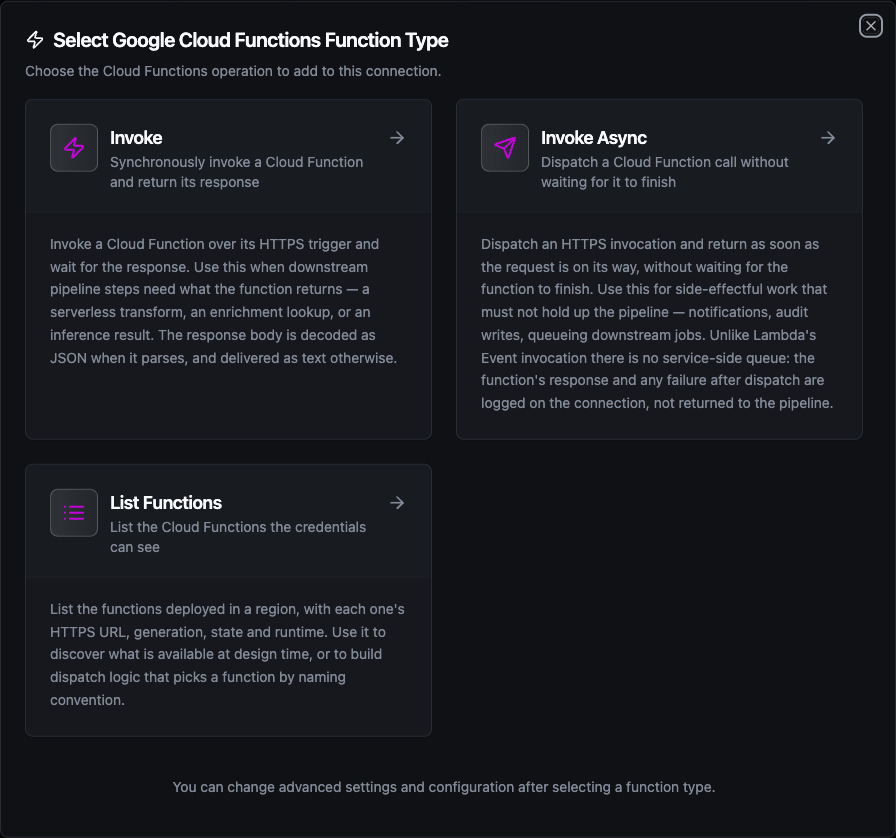Select the Invoke function type heading
Screen dimensions: 896x838
pos(136,138)
